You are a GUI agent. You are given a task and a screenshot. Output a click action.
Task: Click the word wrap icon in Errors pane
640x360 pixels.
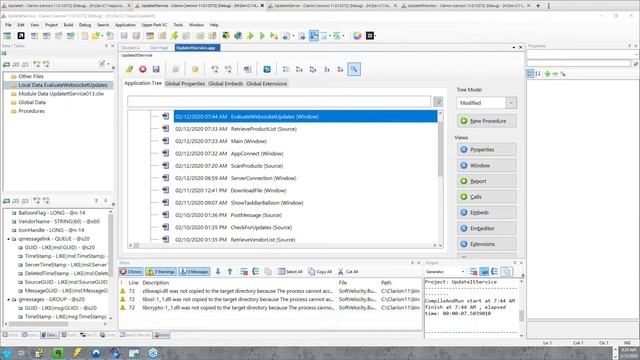(x=256, y=271)
